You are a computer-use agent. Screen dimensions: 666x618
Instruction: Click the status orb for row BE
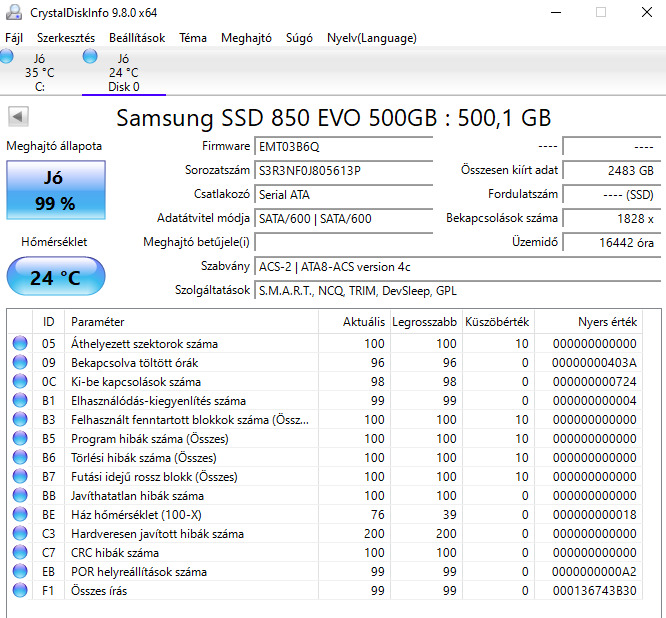coord(20,514)
